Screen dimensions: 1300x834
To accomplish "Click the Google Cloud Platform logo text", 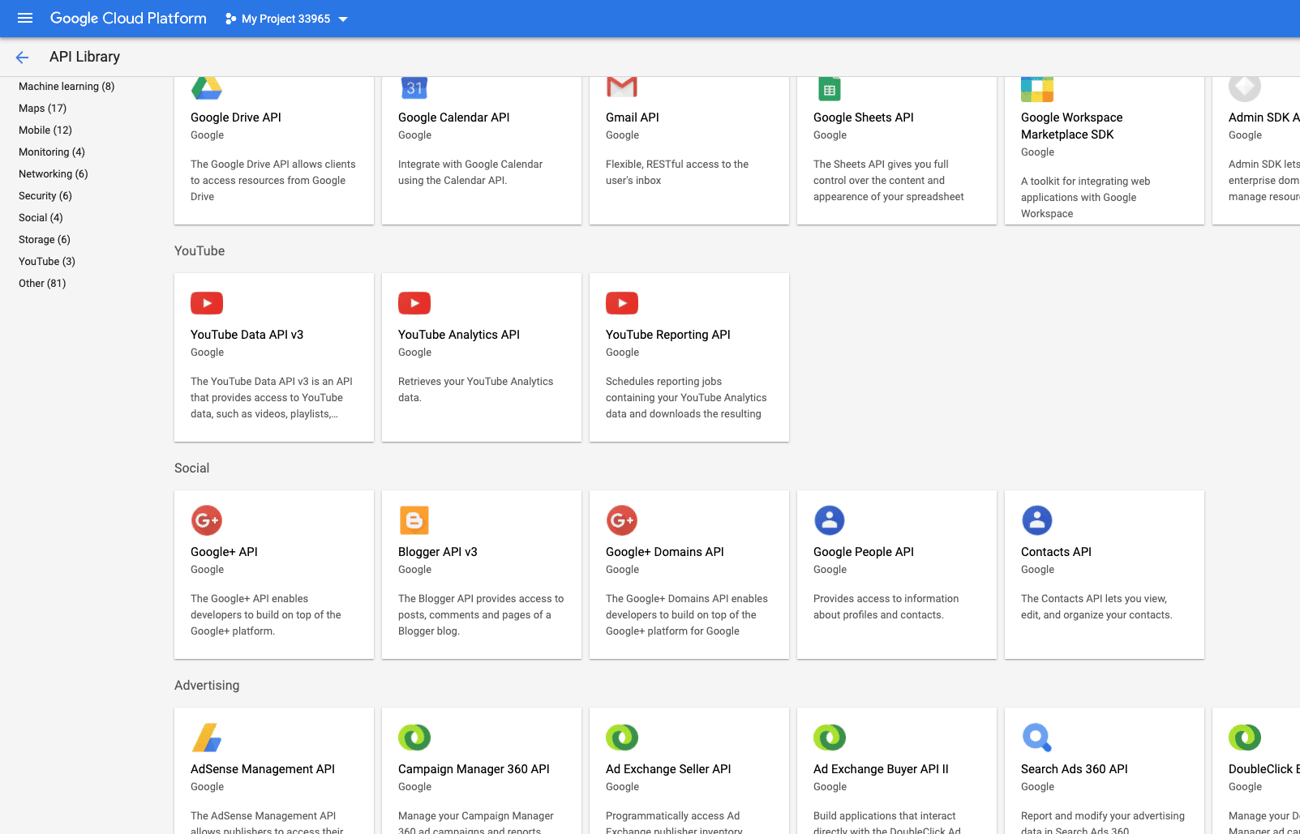I will tap(128, 18).
